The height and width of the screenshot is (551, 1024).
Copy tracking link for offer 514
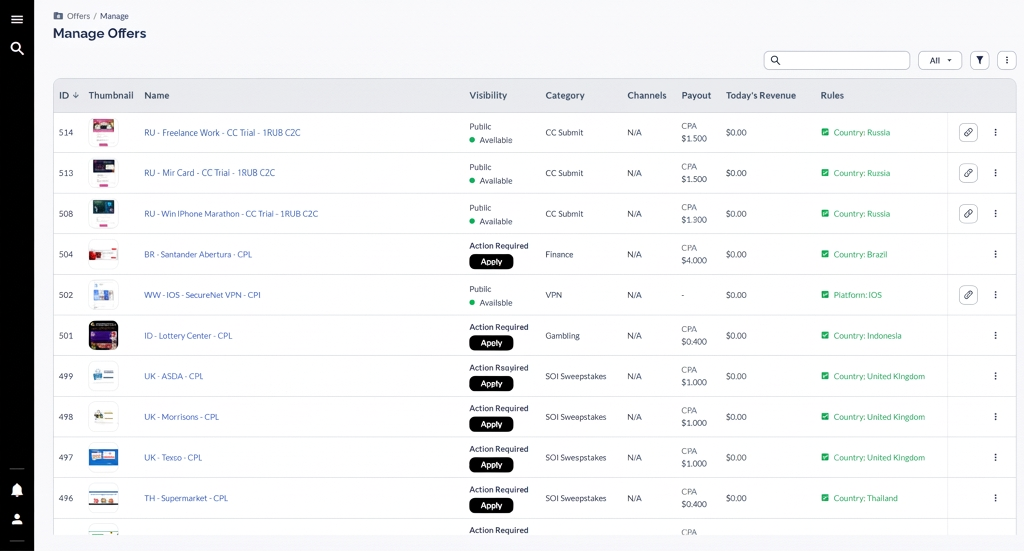click(x=968, y=133)
